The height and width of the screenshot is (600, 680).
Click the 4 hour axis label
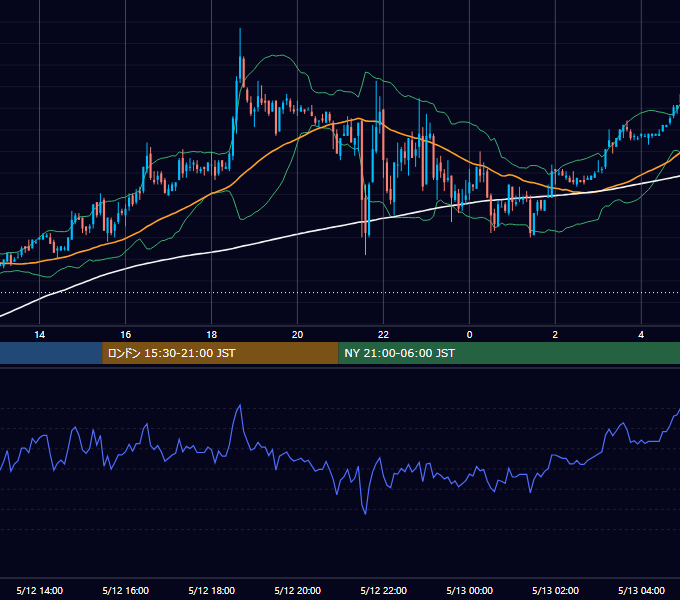point(641,335)
